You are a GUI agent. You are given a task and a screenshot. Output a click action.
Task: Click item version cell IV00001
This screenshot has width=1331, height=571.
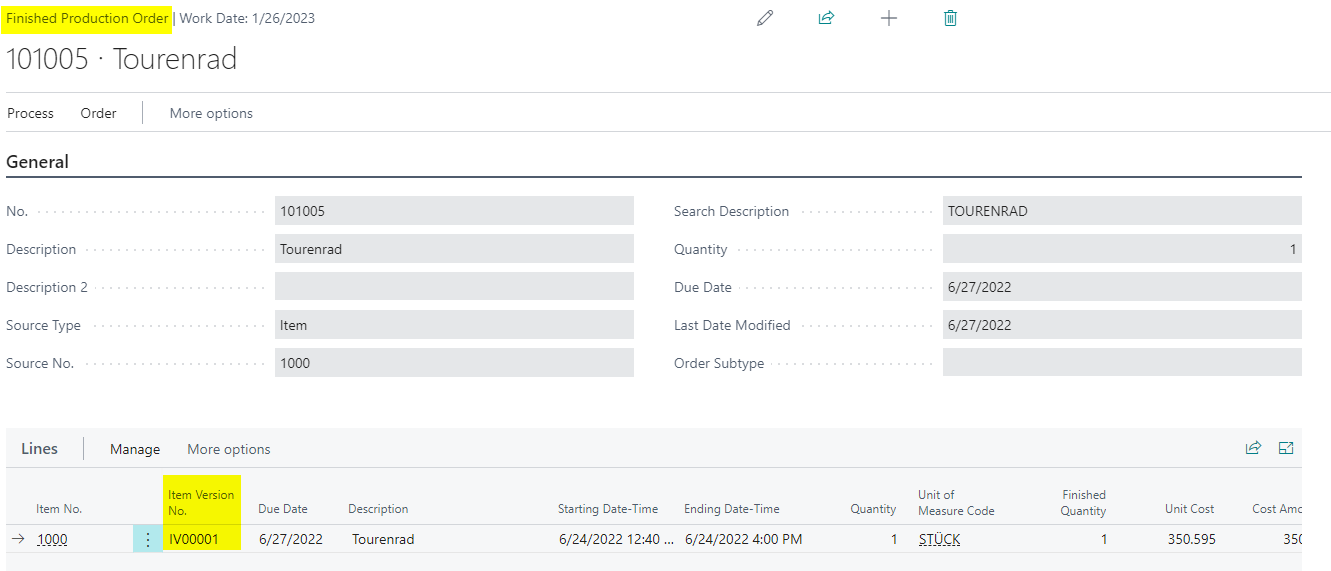pos(194,539)
